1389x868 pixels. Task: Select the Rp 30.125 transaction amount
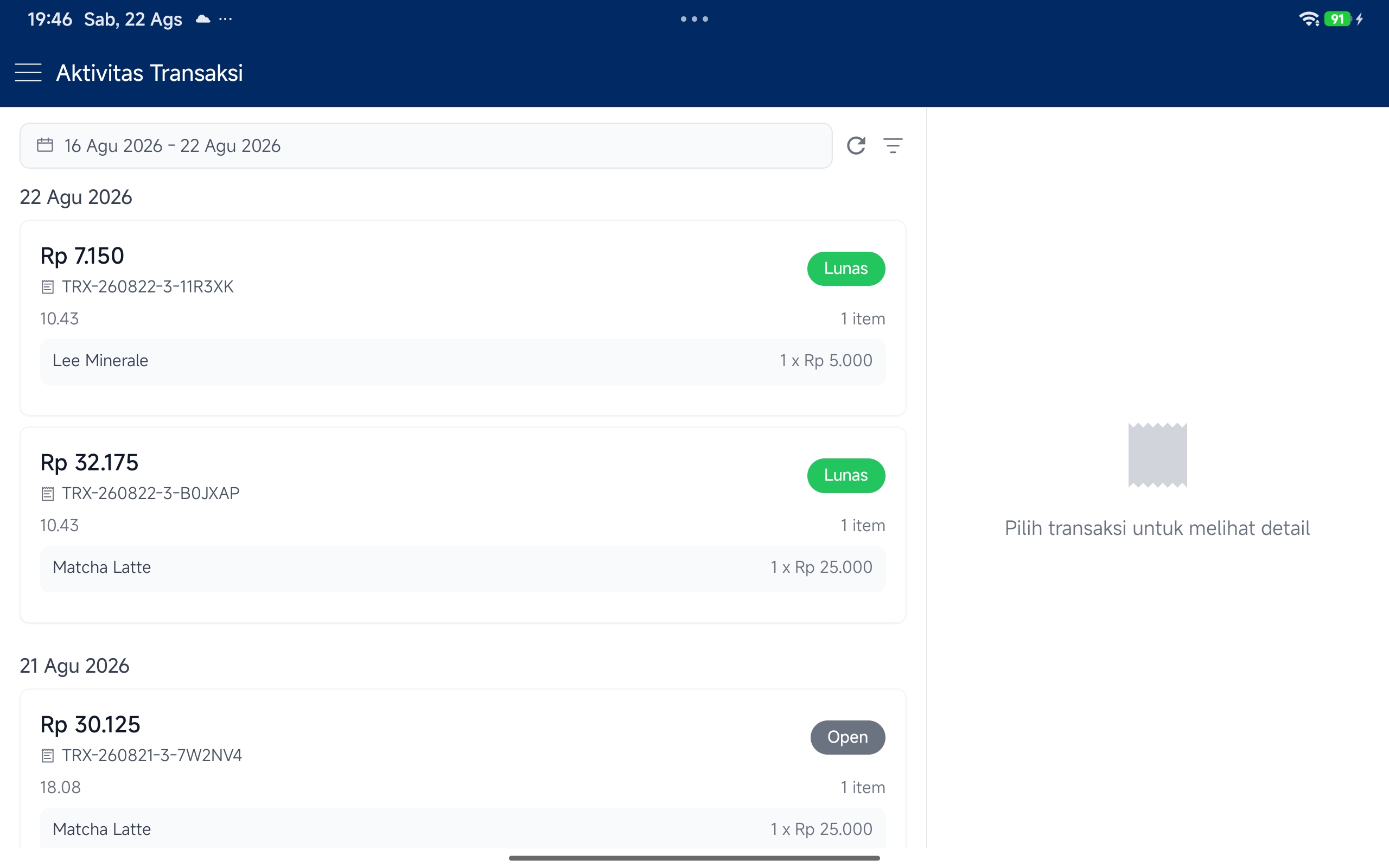[x=90, y=724]
